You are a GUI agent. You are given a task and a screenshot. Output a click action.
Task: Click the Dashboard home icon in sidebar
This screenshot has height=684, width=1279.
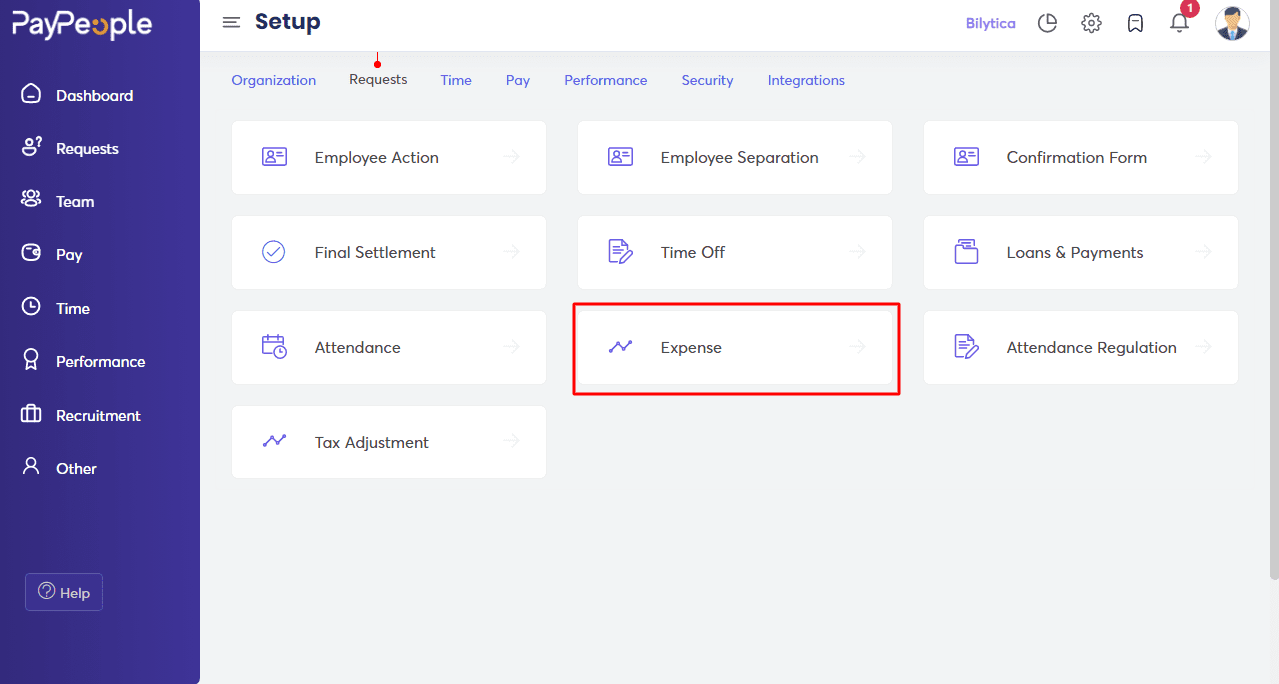pyautogui.click(x=31, y=94)
